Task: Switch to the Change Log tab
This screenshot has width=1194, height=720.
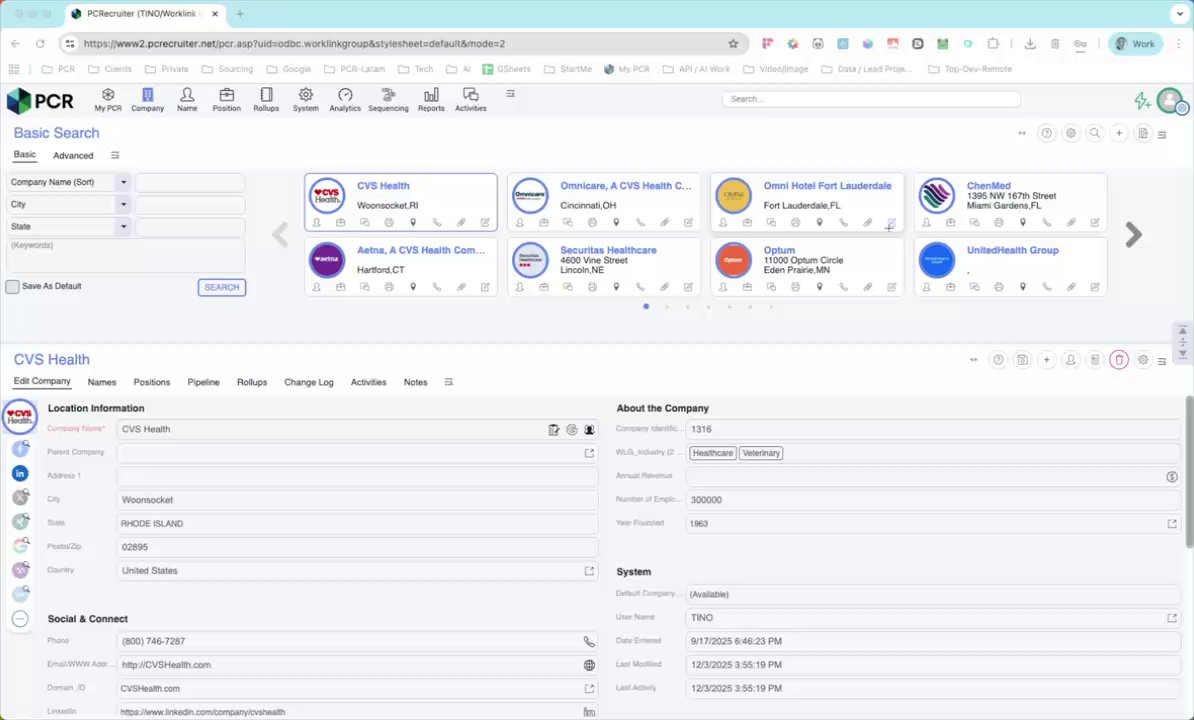Action: [308, 382]
